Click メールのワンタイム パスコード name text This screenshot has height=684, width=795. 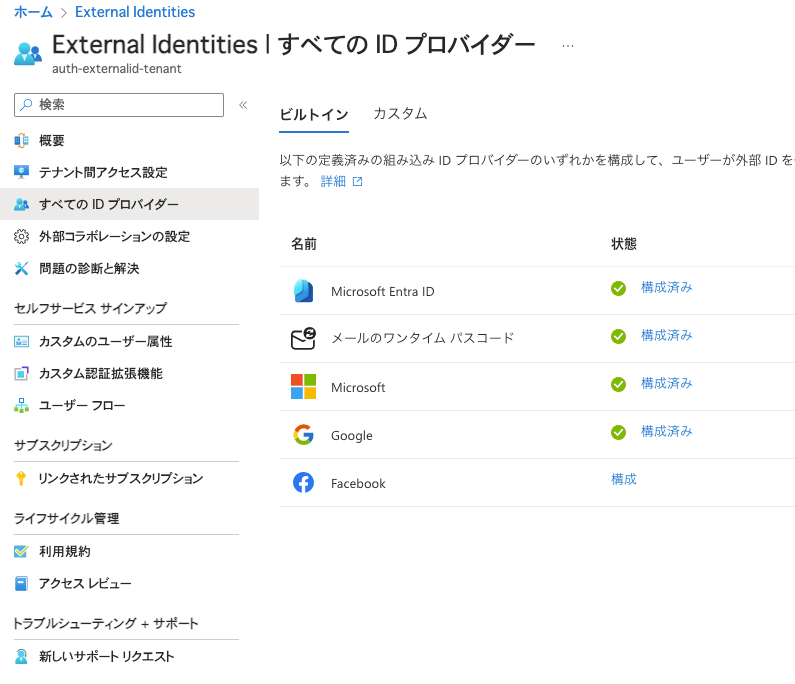422,338
